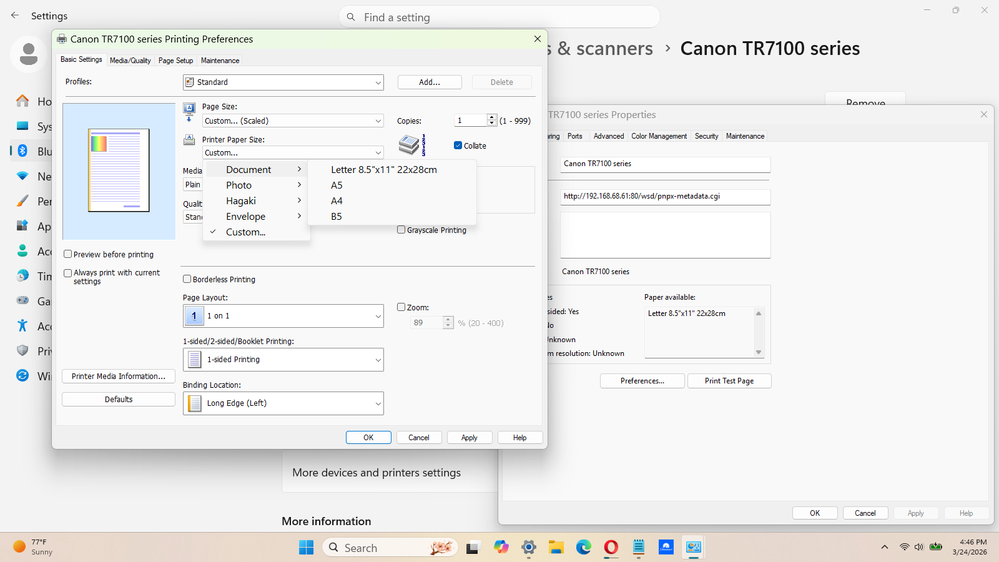The height and width of the screenshot is (562, 999).
Task: Open Maintenance tab in Printing Preferences
Action: click(x=220, y=61)
